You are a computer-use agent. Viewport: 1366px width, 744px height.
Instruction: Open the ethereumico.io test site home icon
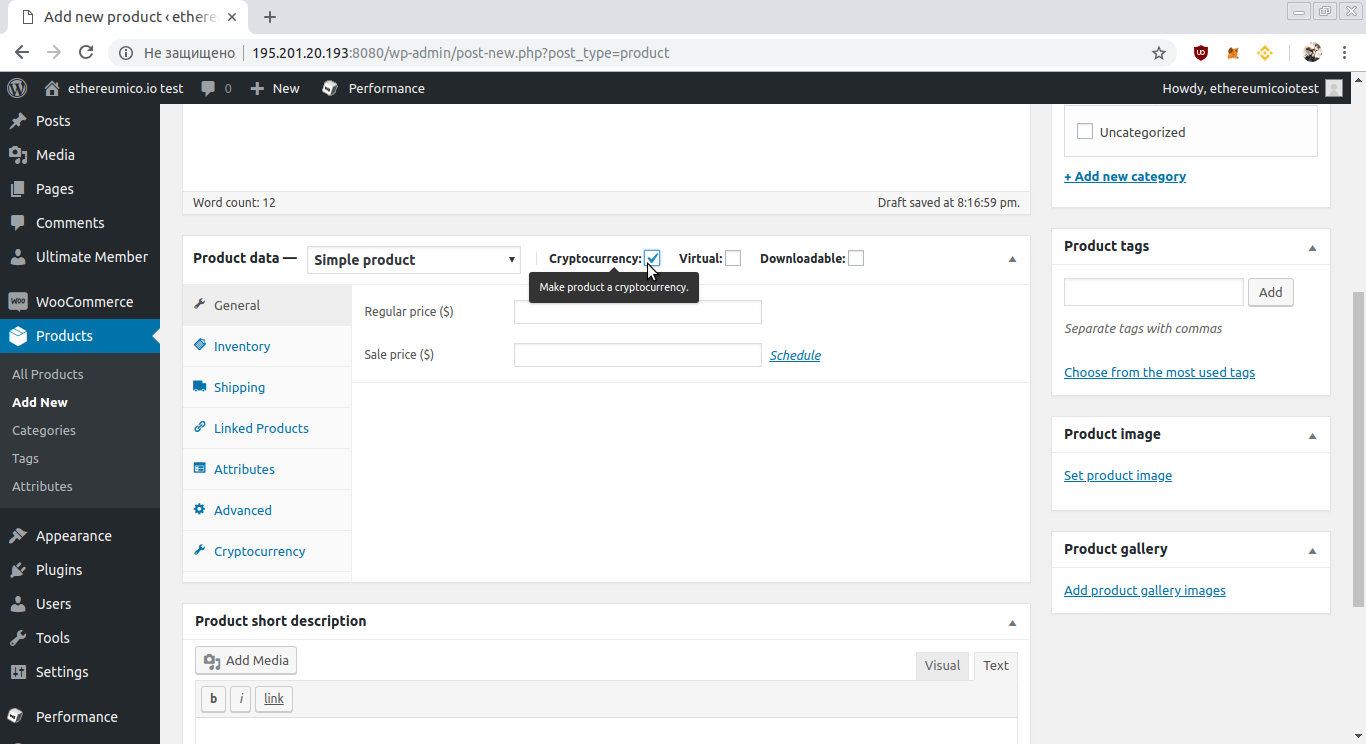pyautogui.click(x=53, y=88)
